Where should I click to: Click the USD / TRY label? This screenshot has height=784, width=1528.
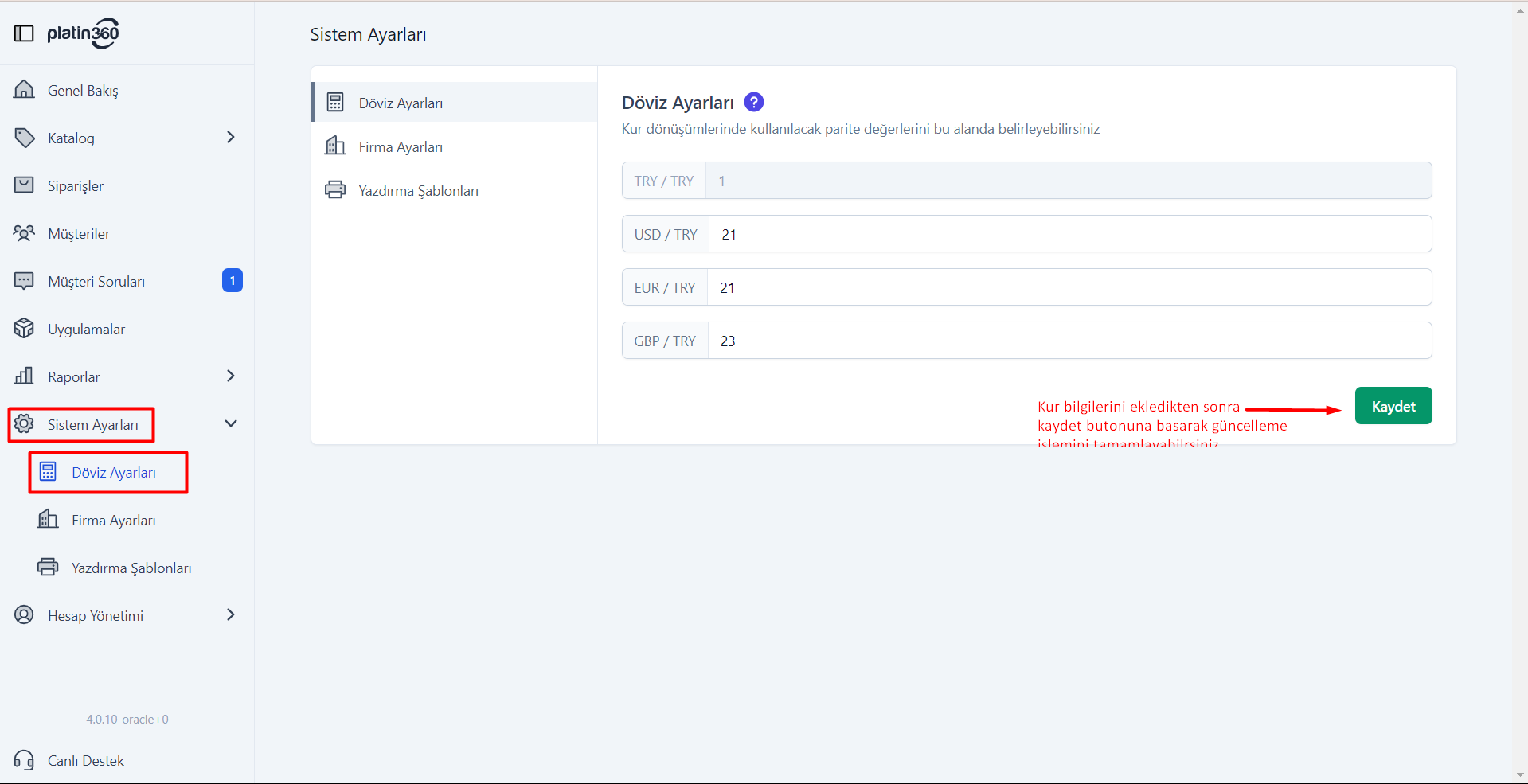[x=666, y=234]
